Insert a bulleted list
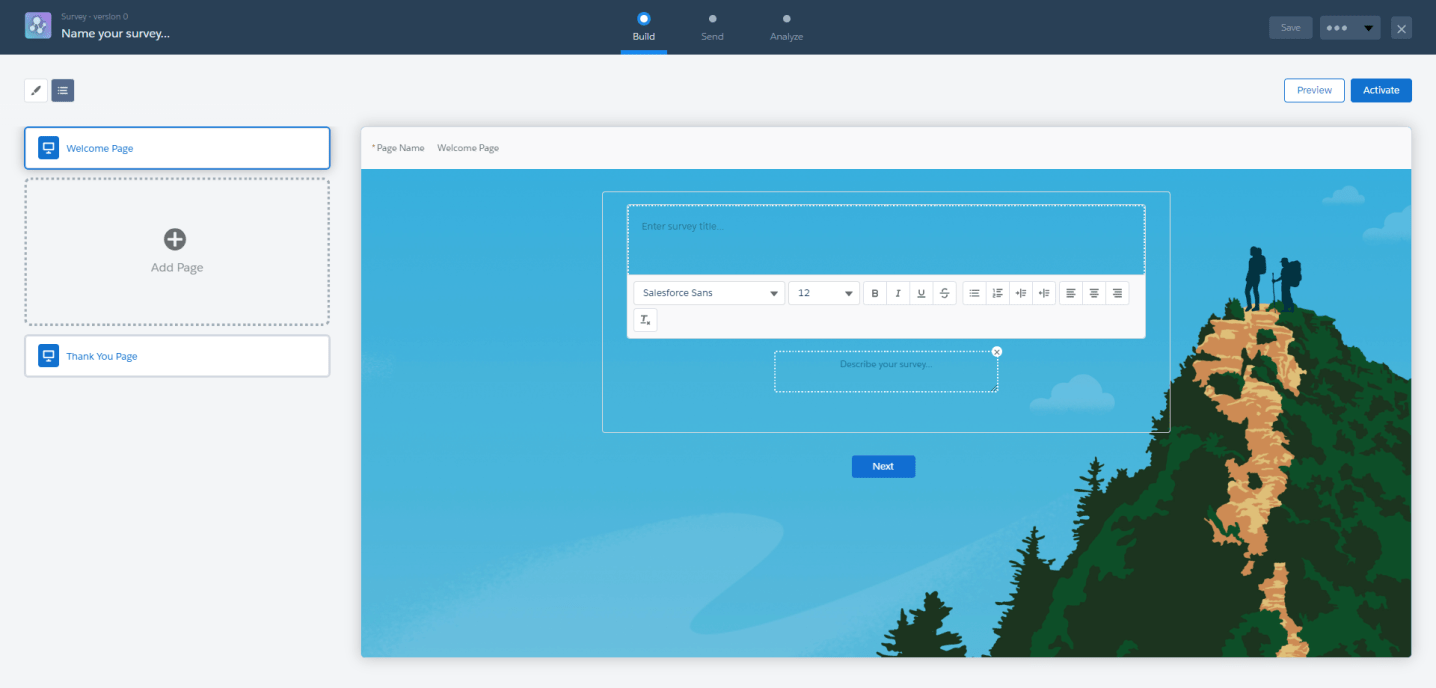Image resolution: width=1436 pixels, height=688 pixels. 974,293
